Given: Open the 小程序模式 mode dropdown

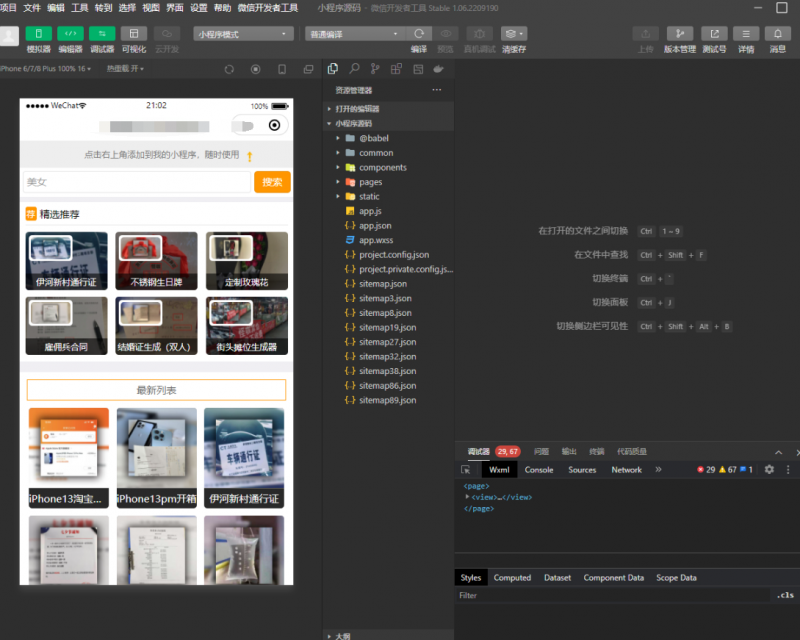Looking at the screenshot, I should (244, 34).
